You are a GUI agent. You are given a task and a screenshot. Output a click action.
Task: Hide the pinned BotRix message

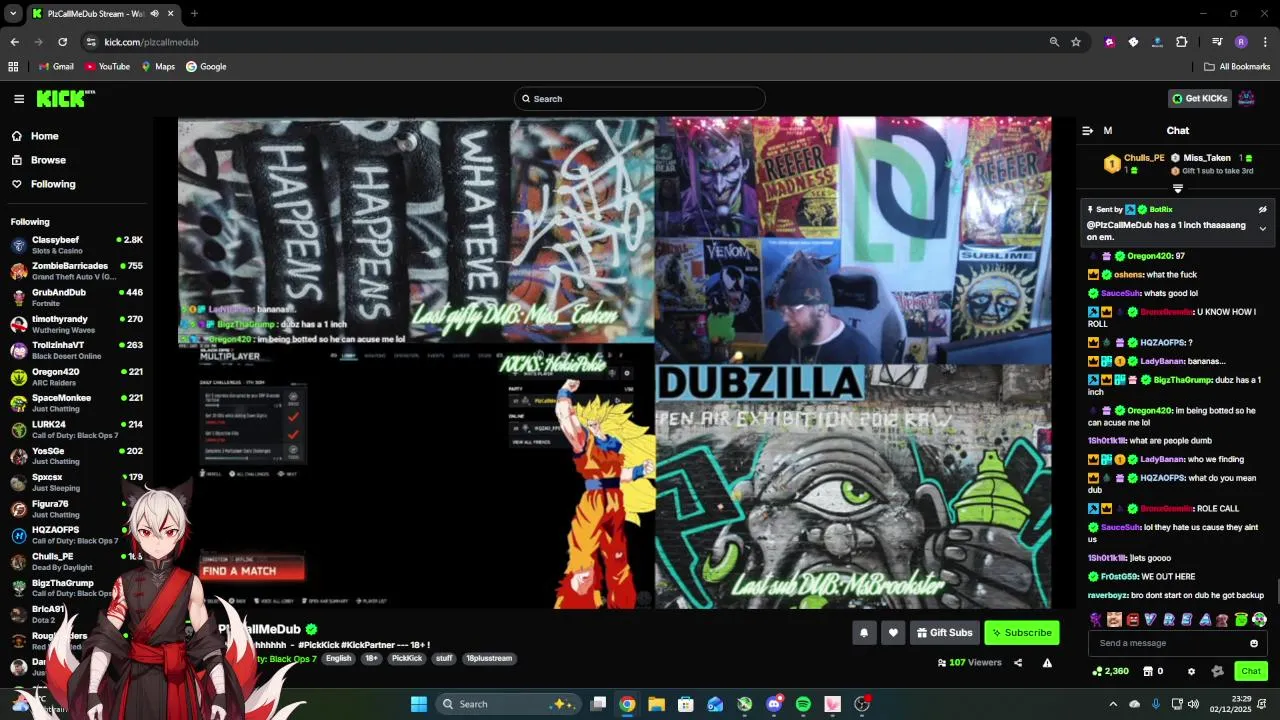1262,210
